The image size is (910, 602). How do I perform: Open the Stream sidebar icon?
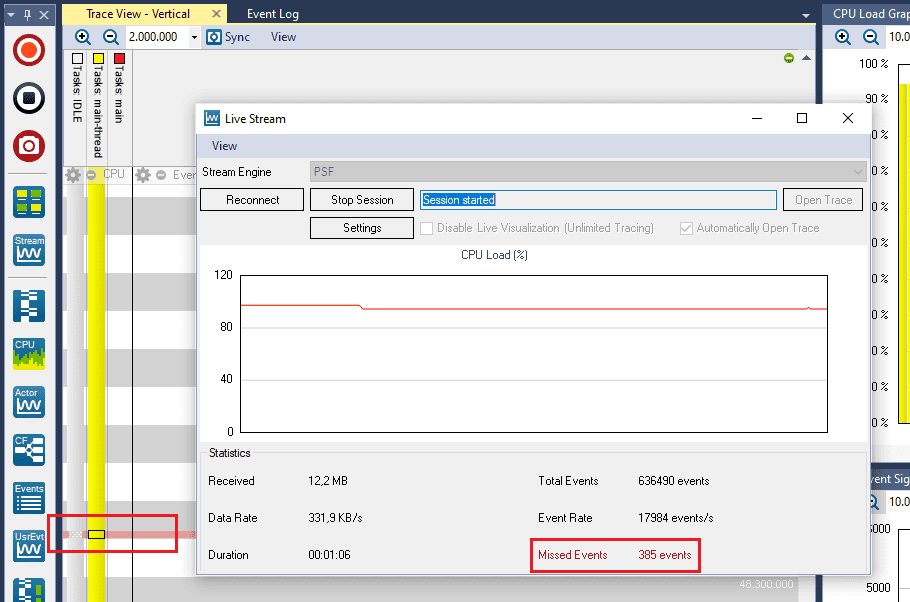tap(28, 250)
